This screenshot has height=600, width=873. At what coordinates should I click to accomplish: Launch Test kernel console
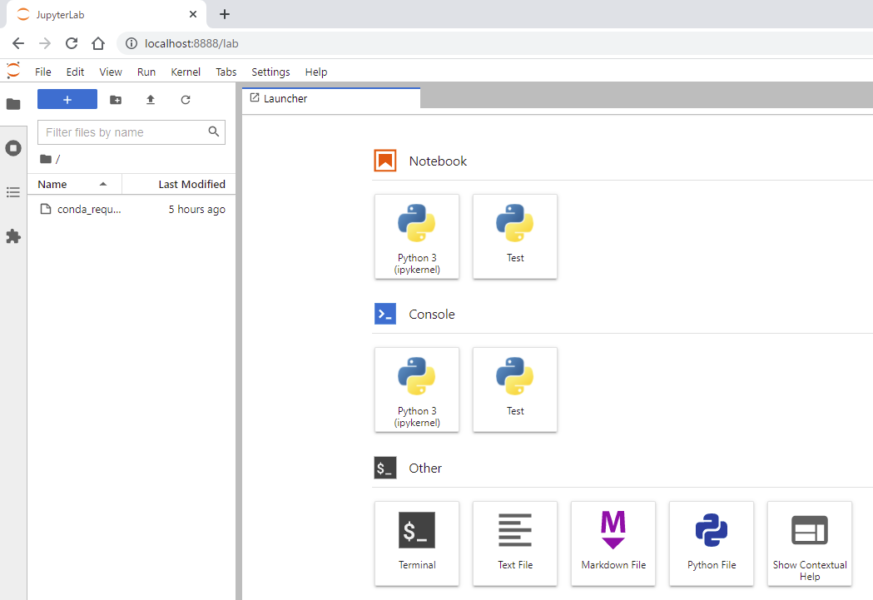(515, 389)
